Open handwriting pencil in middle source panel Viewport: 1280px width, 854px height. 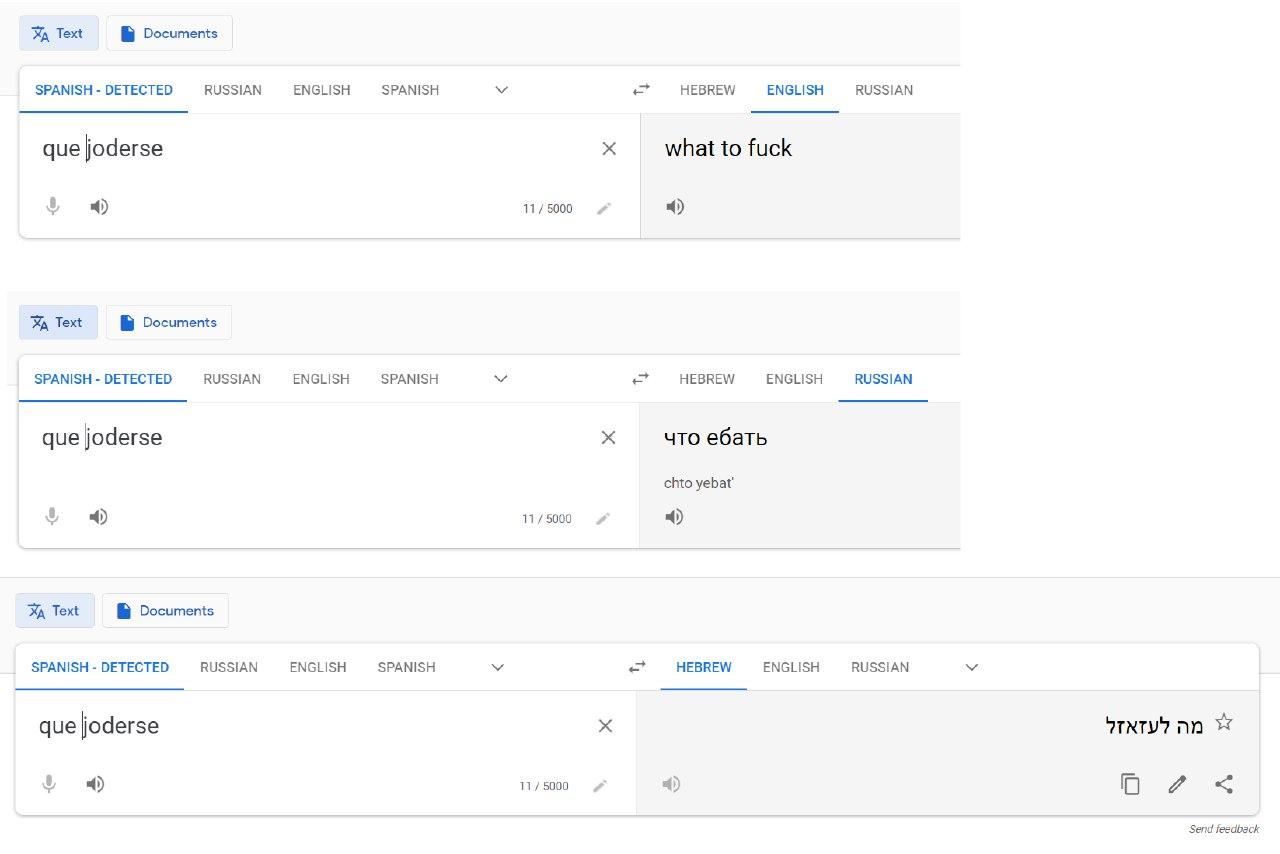point(603,518)
